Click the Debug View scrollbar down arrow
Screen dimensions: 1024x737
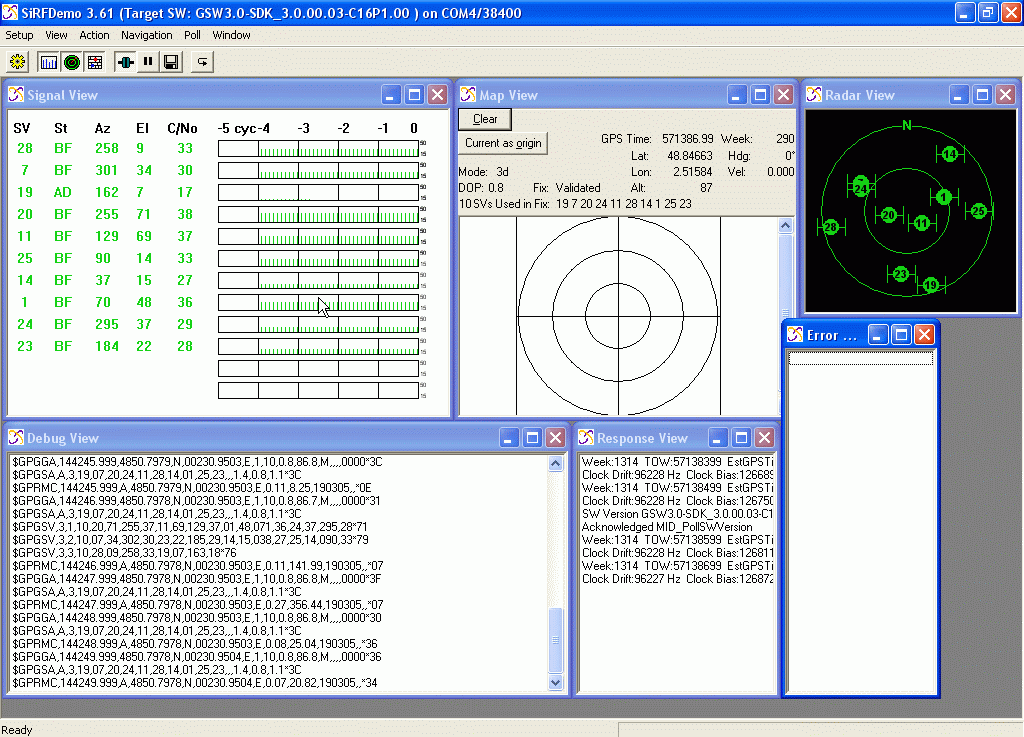(555, 683)
